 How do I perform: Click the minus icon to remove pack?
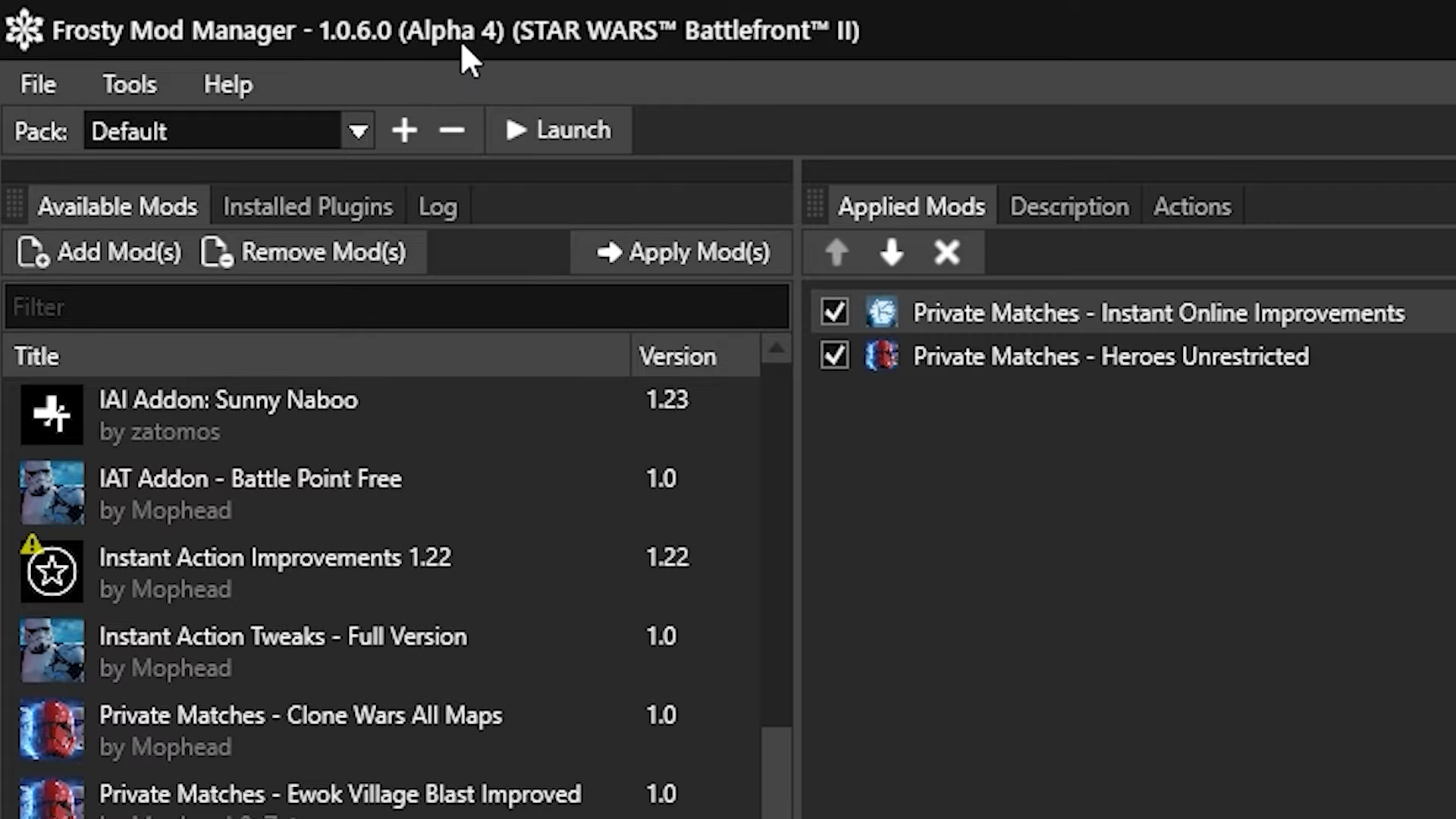[452, 130]
